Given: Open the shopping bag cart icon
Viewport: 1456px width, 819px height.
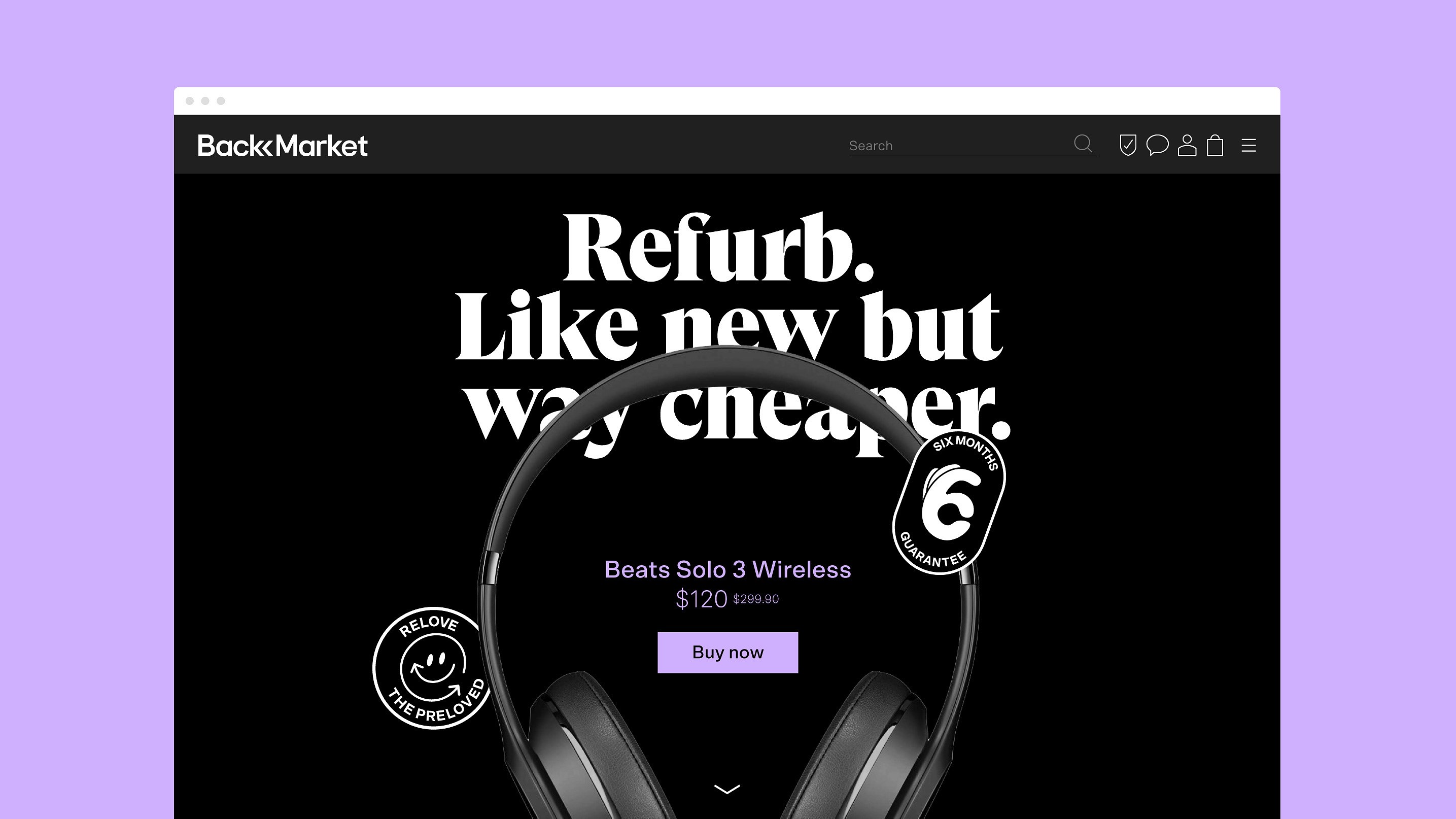Looking at the screenshot, I should click(x=1215, y=145).
